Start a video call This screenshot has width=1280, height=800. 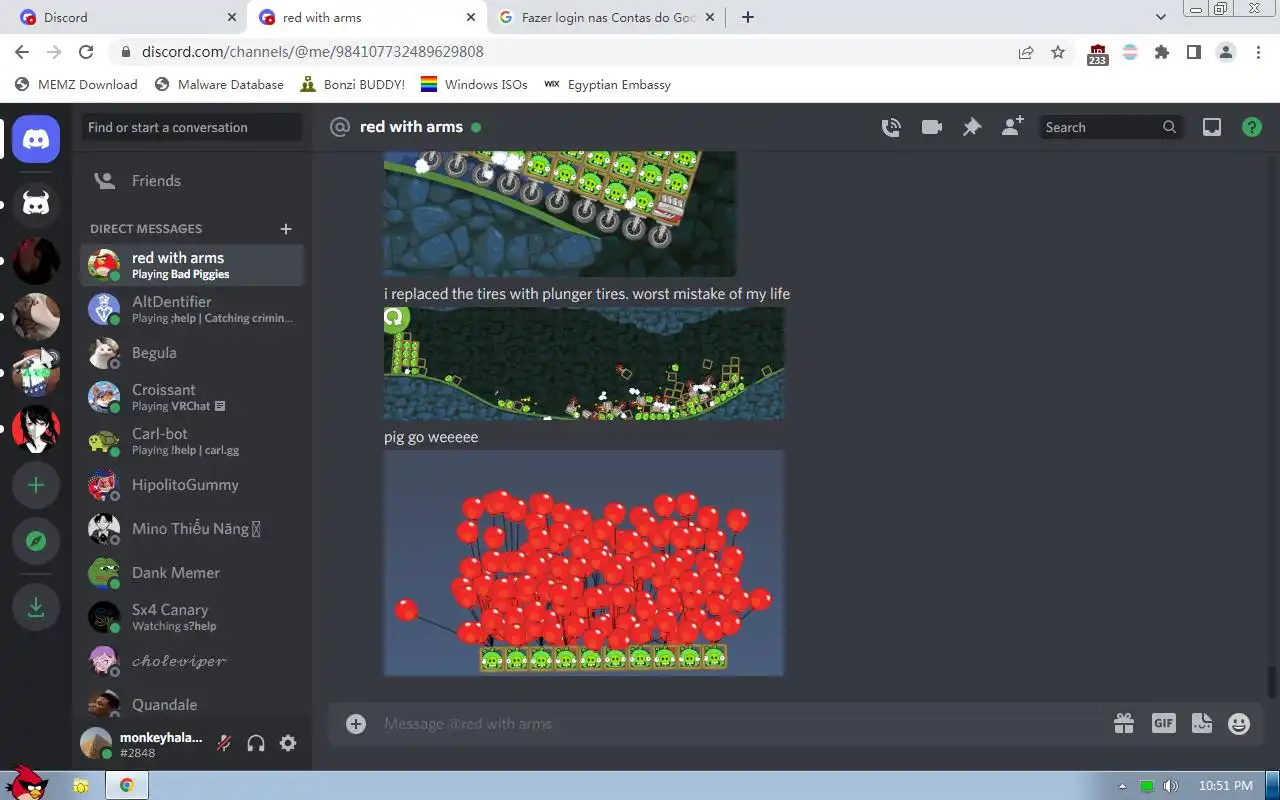coord(932,127)
